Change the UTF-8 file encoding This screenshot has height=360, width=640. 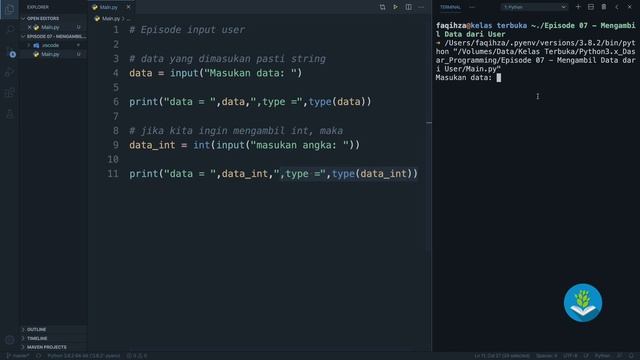pyautogui.click(x=570, y=356)
